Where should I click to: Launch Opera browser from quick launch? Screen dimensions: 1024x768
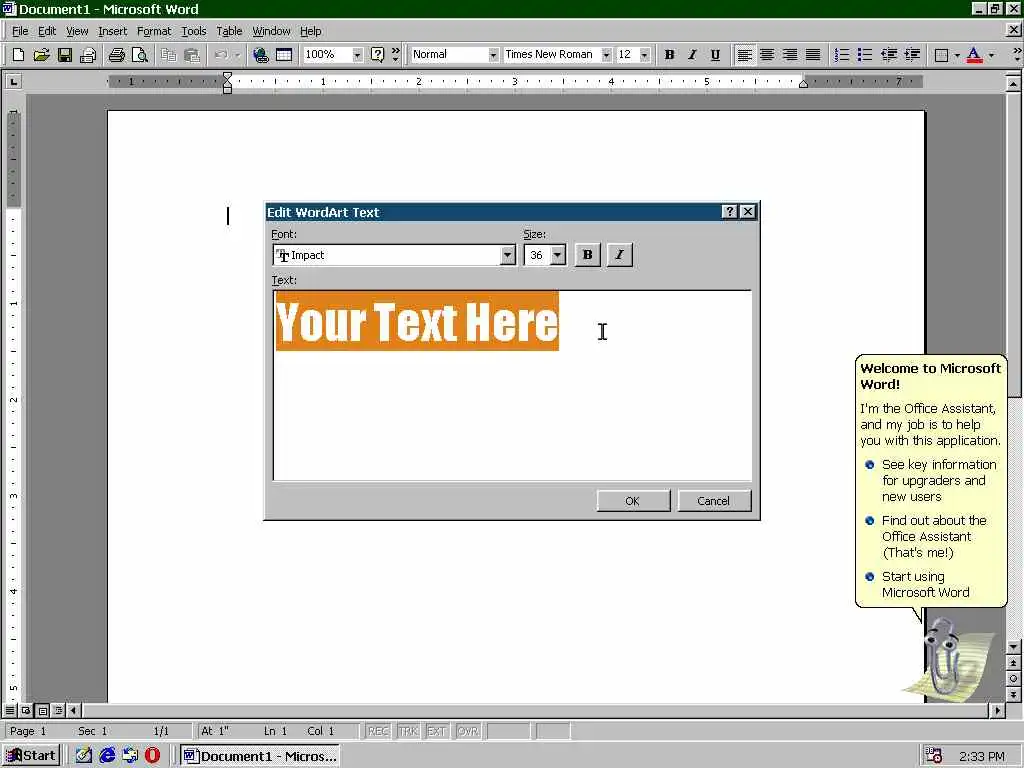coord(152,756)
